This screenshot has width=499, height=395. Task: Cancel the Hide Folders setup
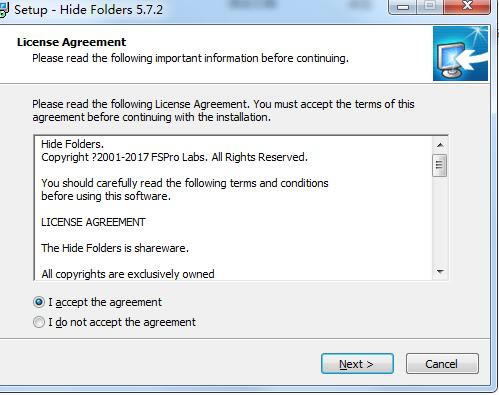pyautogui.click(x=442, y=364)
